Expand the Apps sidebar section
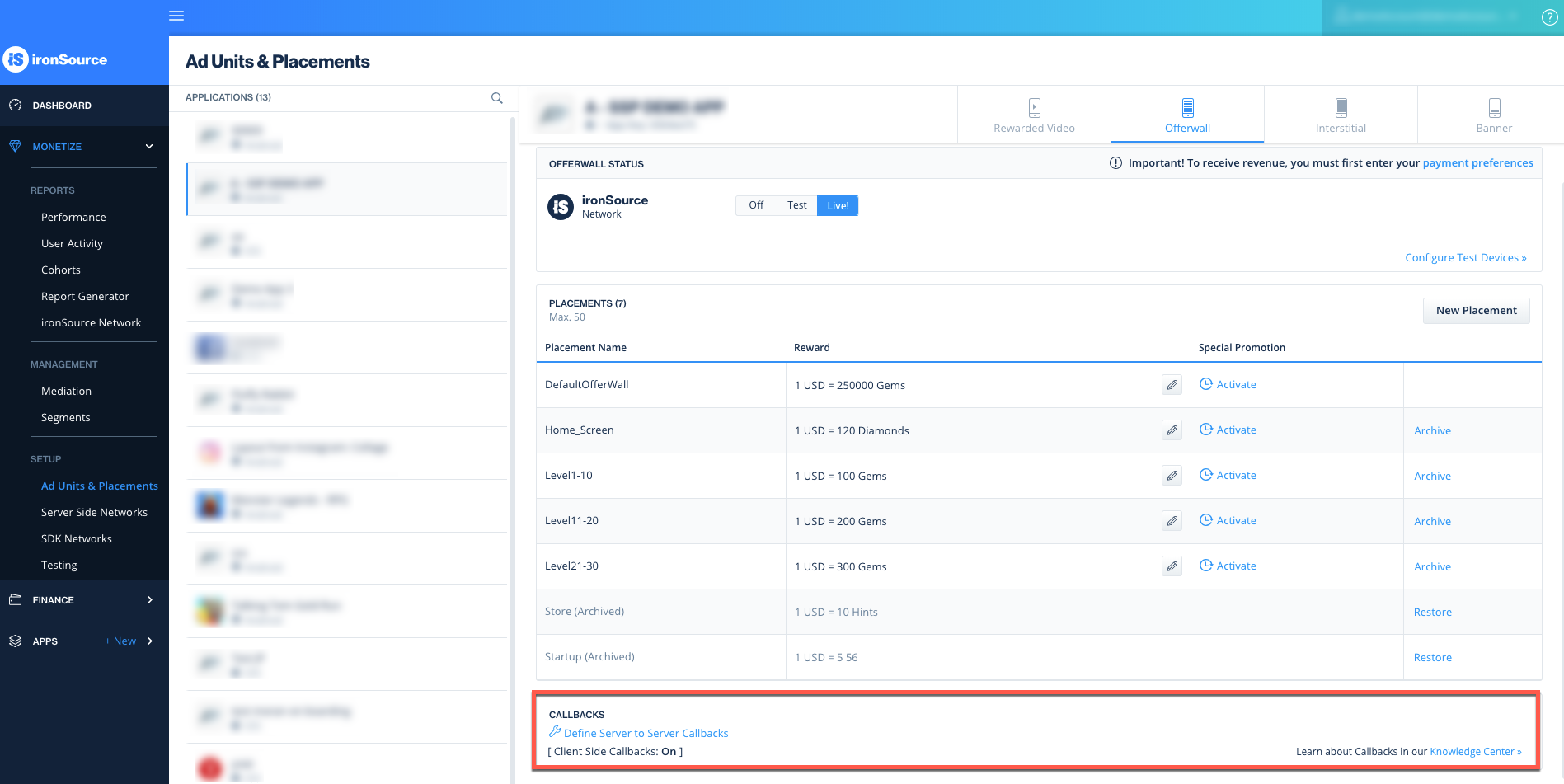Screen dimensions: 1564x784 coord(150,641)
